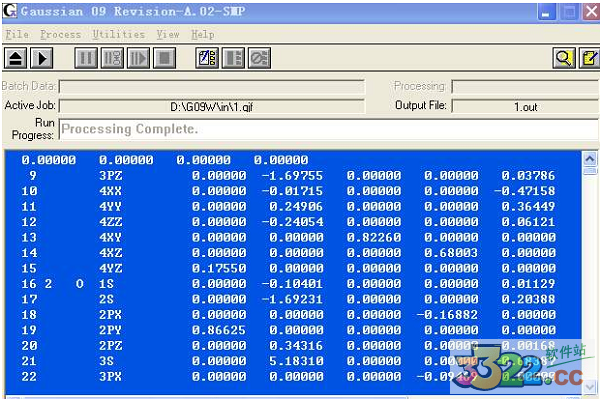Click value -0.47158 in row 10
600x399 pixels.
524,191
